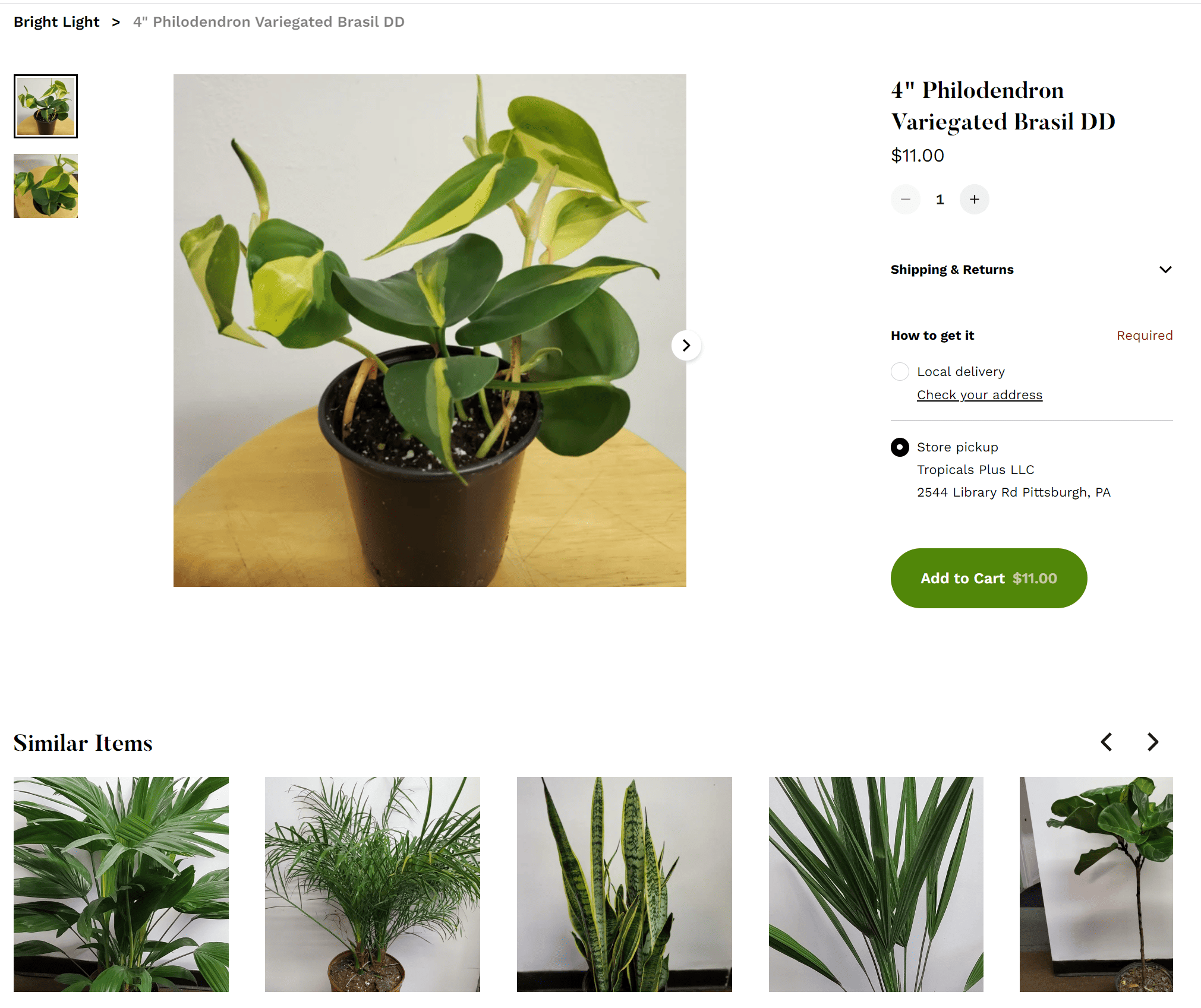The image size is (1201, 1008).
Task: Click the second product thumbnail image
Action: click(45, 185)
